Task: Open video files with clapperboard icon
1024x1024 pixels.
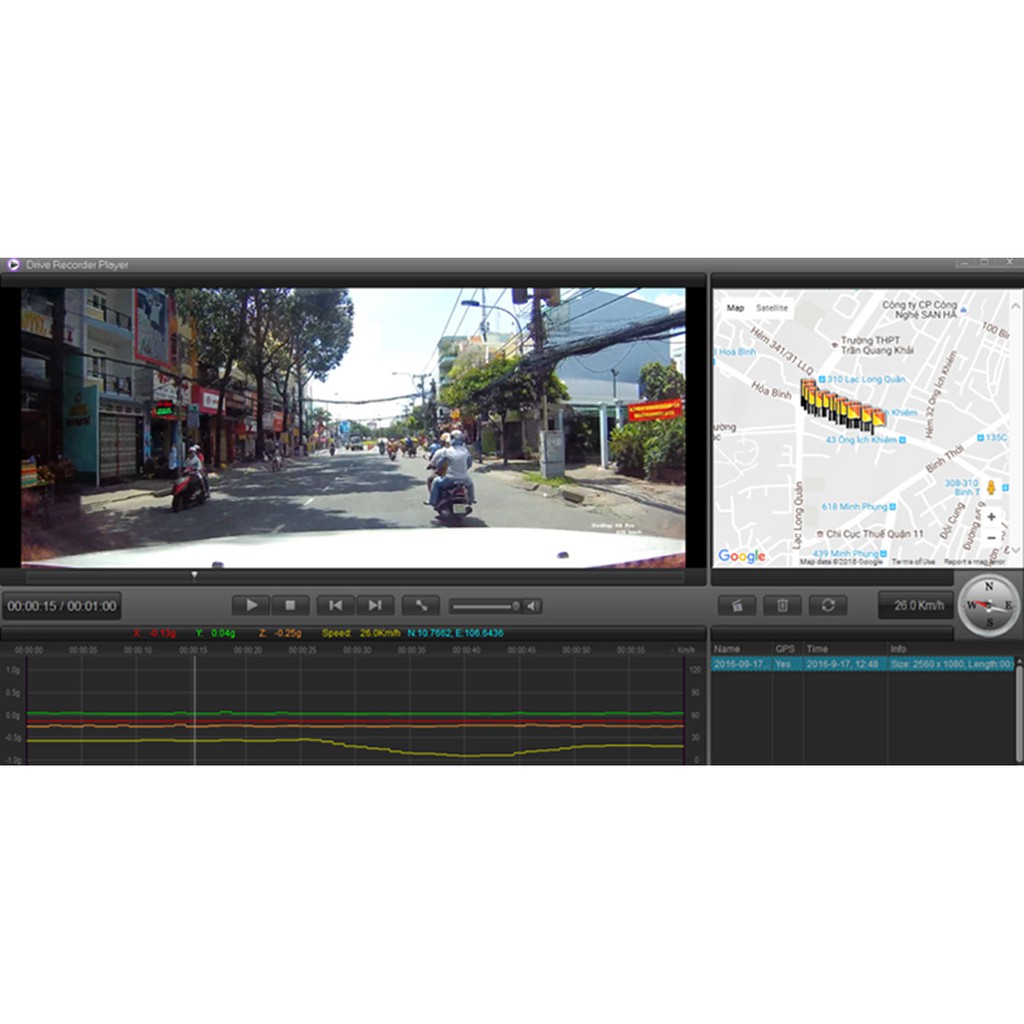Action: 737,605
